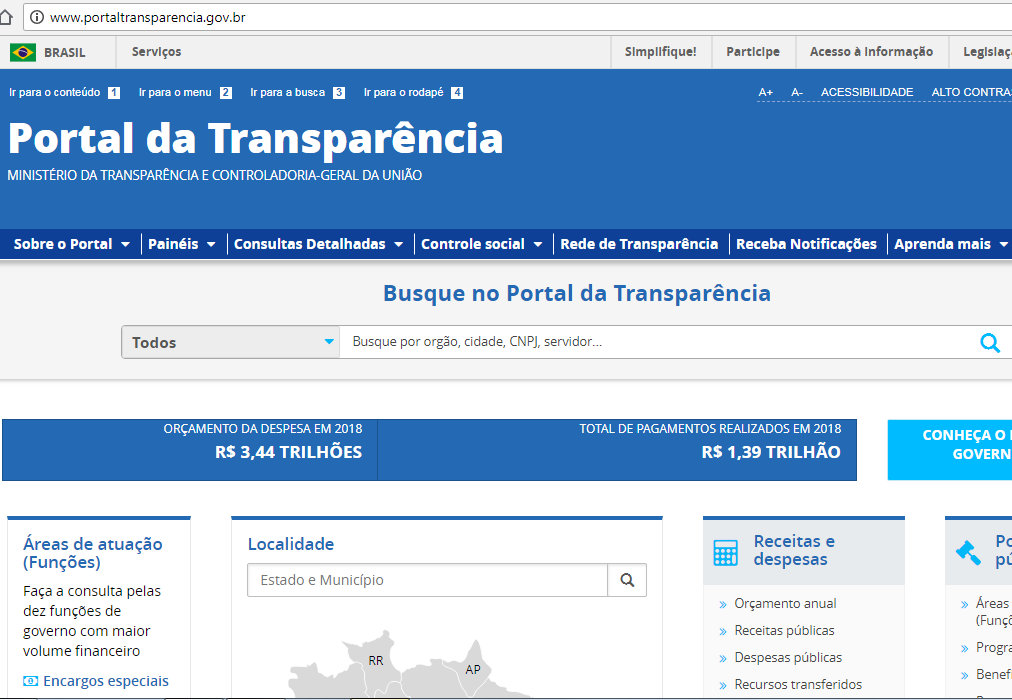The height and width of the screenshot is (700, 1012).
Task: Click the browser home icon
Action: [x=6, y=17]
